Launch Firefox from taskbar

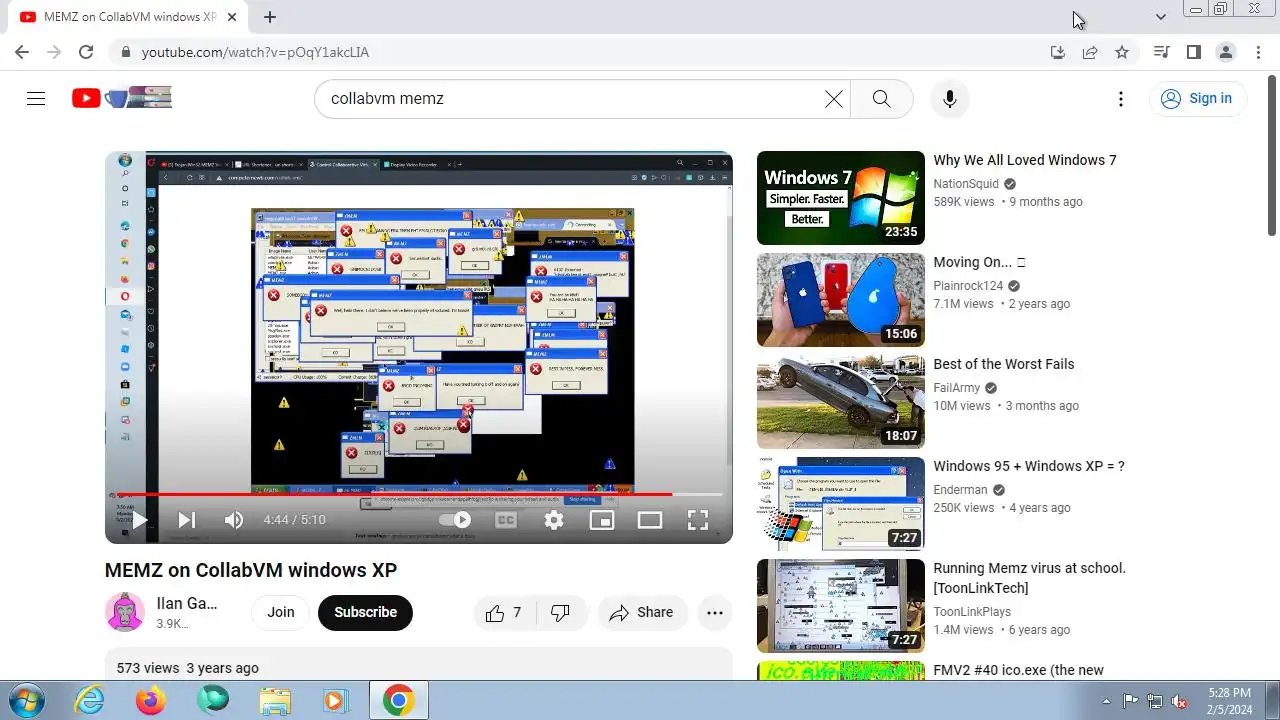(x=151, y=701)
